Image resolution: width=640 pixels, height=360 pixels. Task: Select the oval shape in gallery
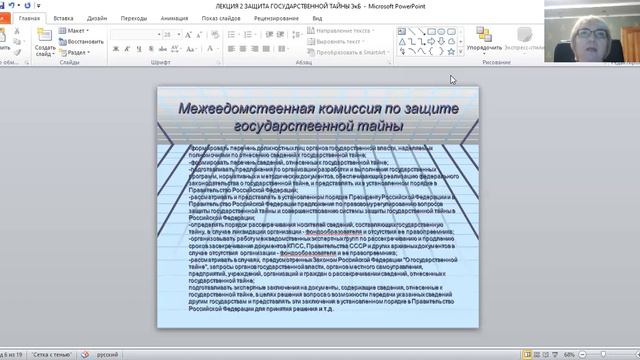(441, 31)
